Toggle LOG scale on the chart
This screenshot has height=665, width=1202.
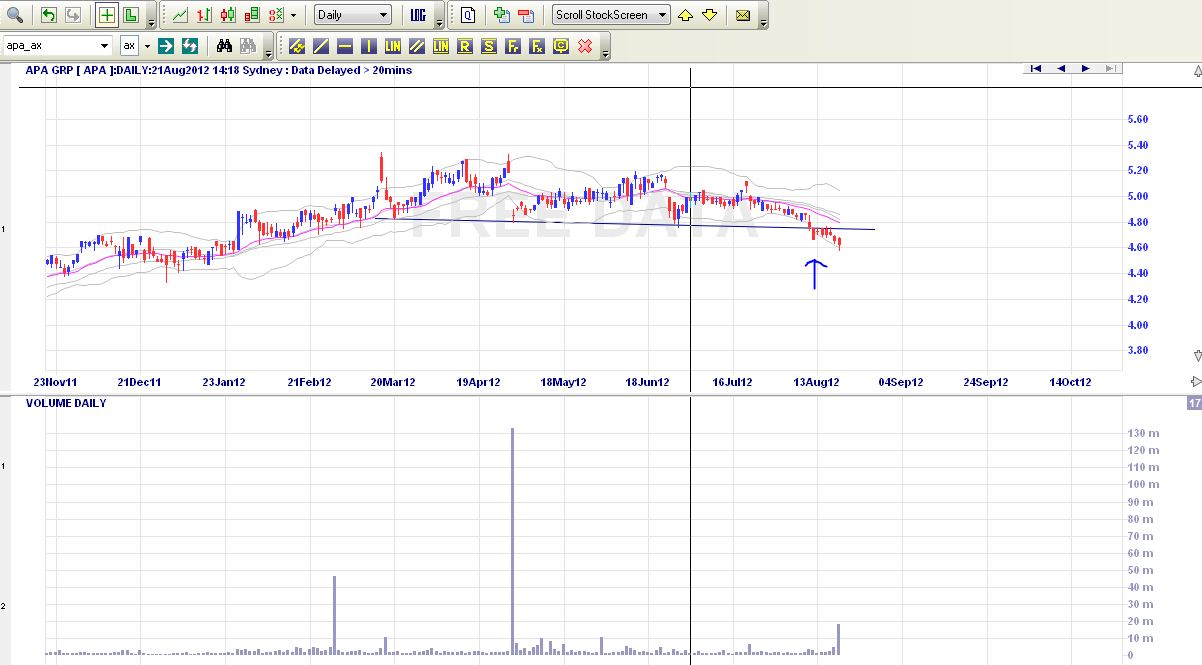(x=418, y=15)
